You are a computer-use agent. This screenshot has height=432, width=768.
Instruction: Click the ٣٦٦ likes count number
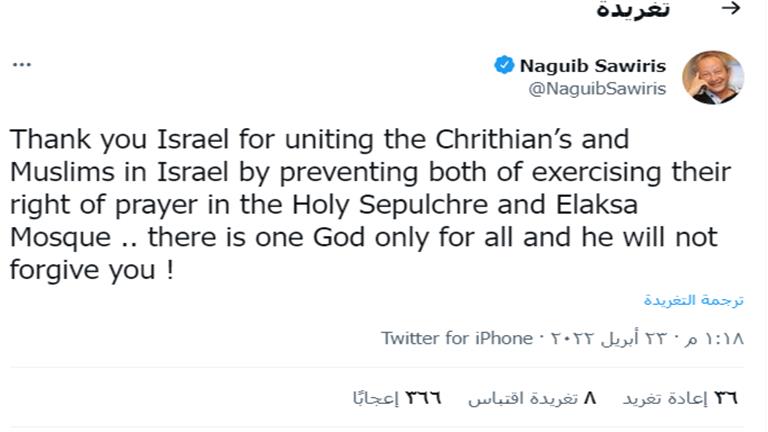(424, 398)
